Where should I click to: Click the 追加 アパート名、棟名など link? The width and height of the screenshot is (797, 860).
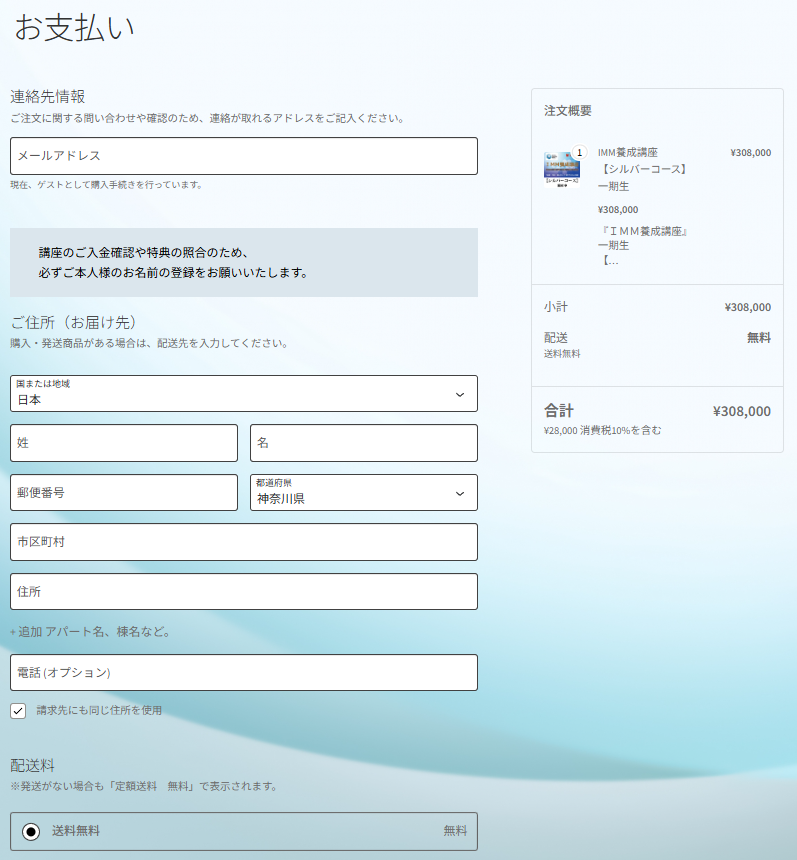click(x=91, y=632)
